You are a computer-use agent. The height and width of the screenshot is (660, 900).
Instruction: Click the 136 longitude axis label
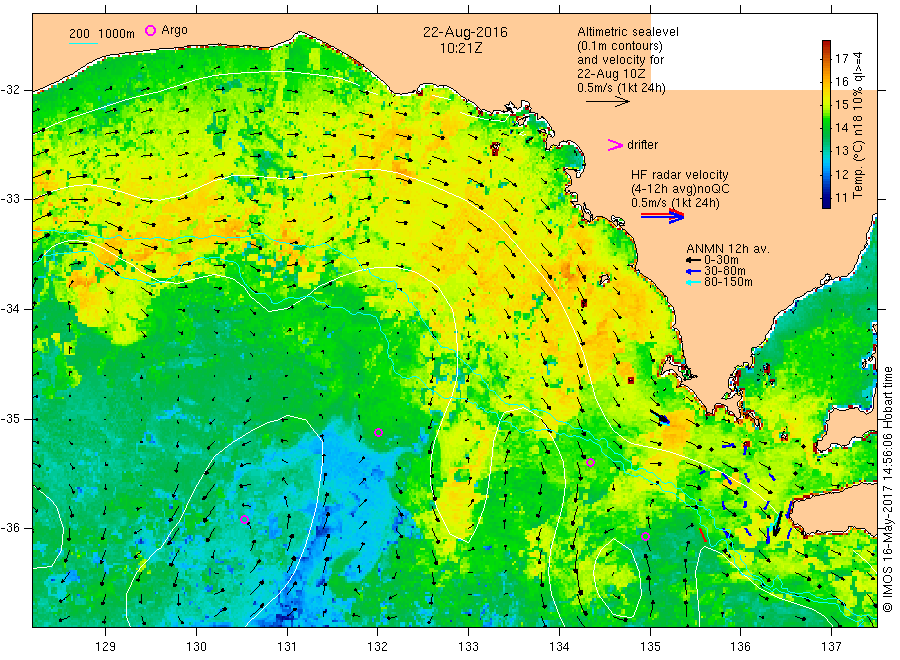(740, 647)
